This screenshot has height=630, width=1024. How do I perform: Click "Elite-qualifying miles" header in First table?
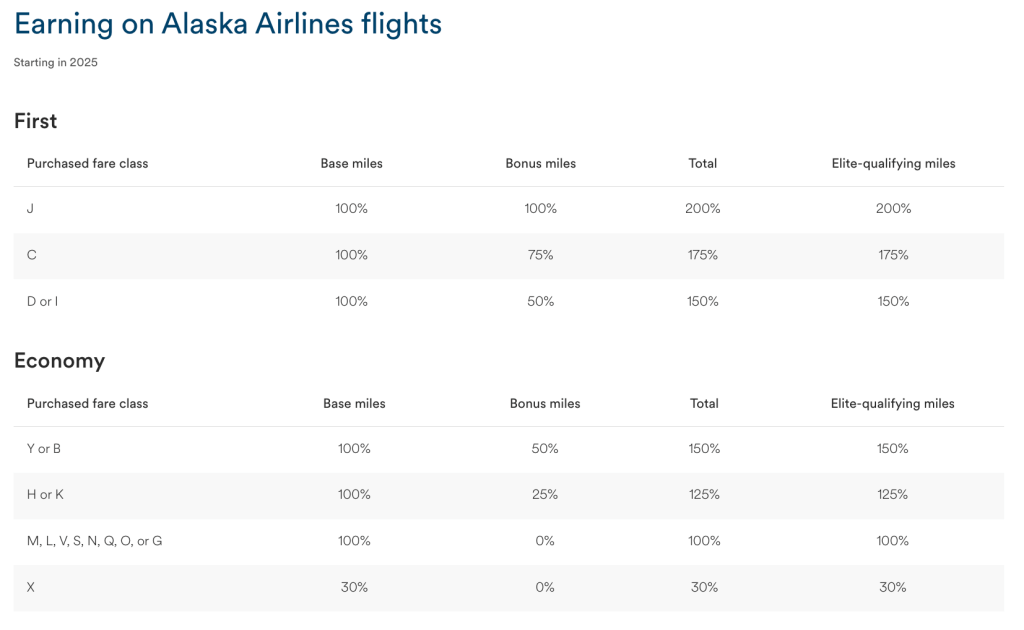[893, 163]
